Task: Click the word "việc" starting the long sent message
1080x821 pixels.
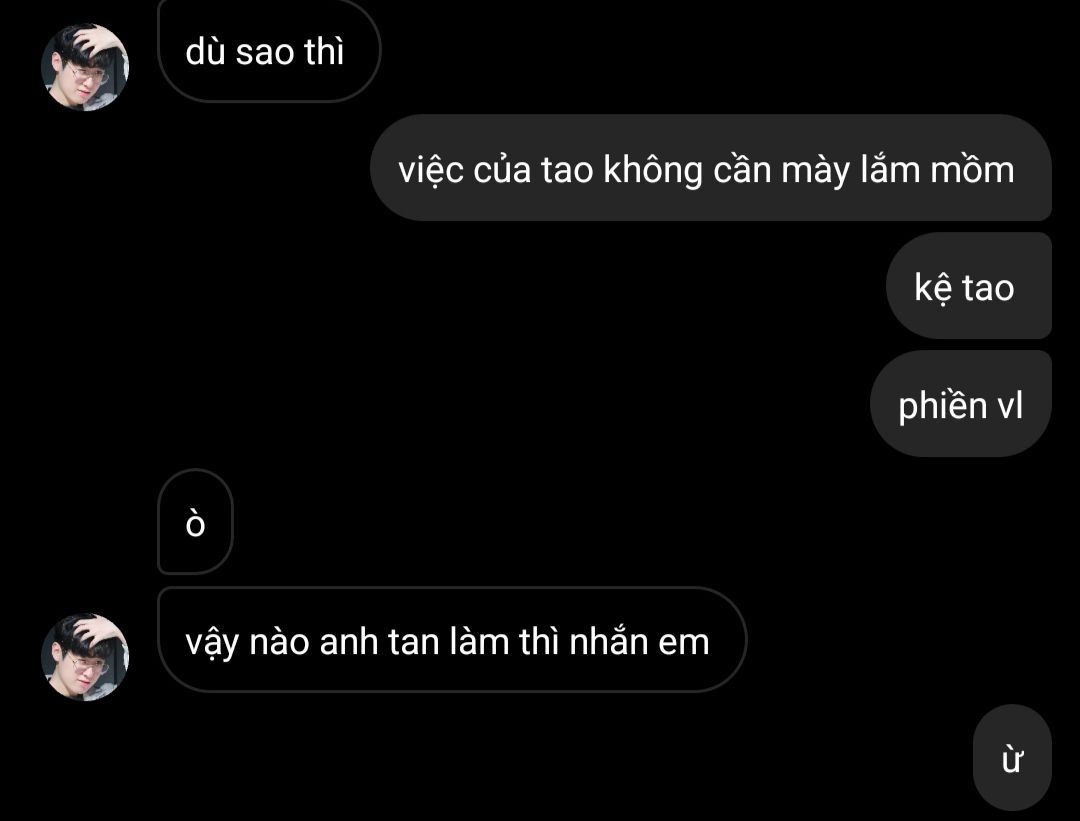Action: (x=431, y=171)
